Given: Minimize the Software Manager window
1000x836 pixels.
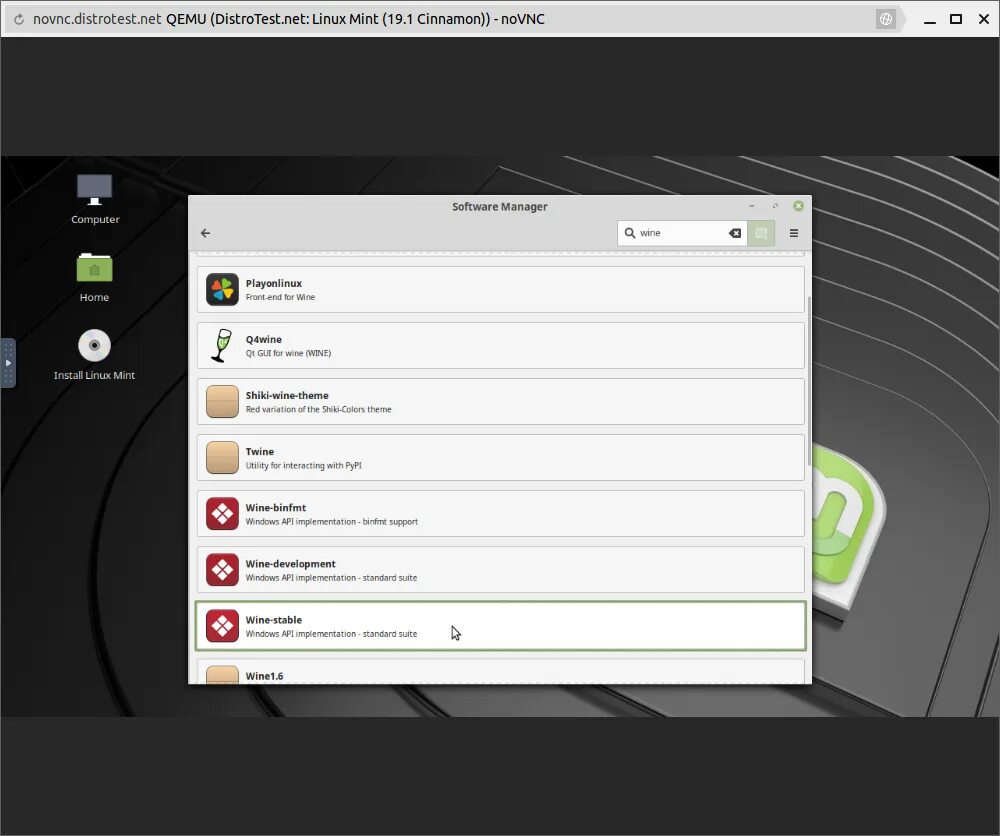Looking at the screenshot, I should [x=752, y=206].
